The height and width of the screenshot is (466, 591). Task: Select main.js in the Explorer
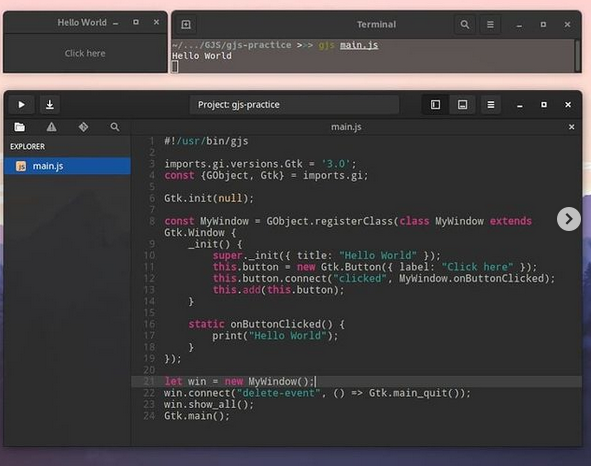click(x=67, y=166)
